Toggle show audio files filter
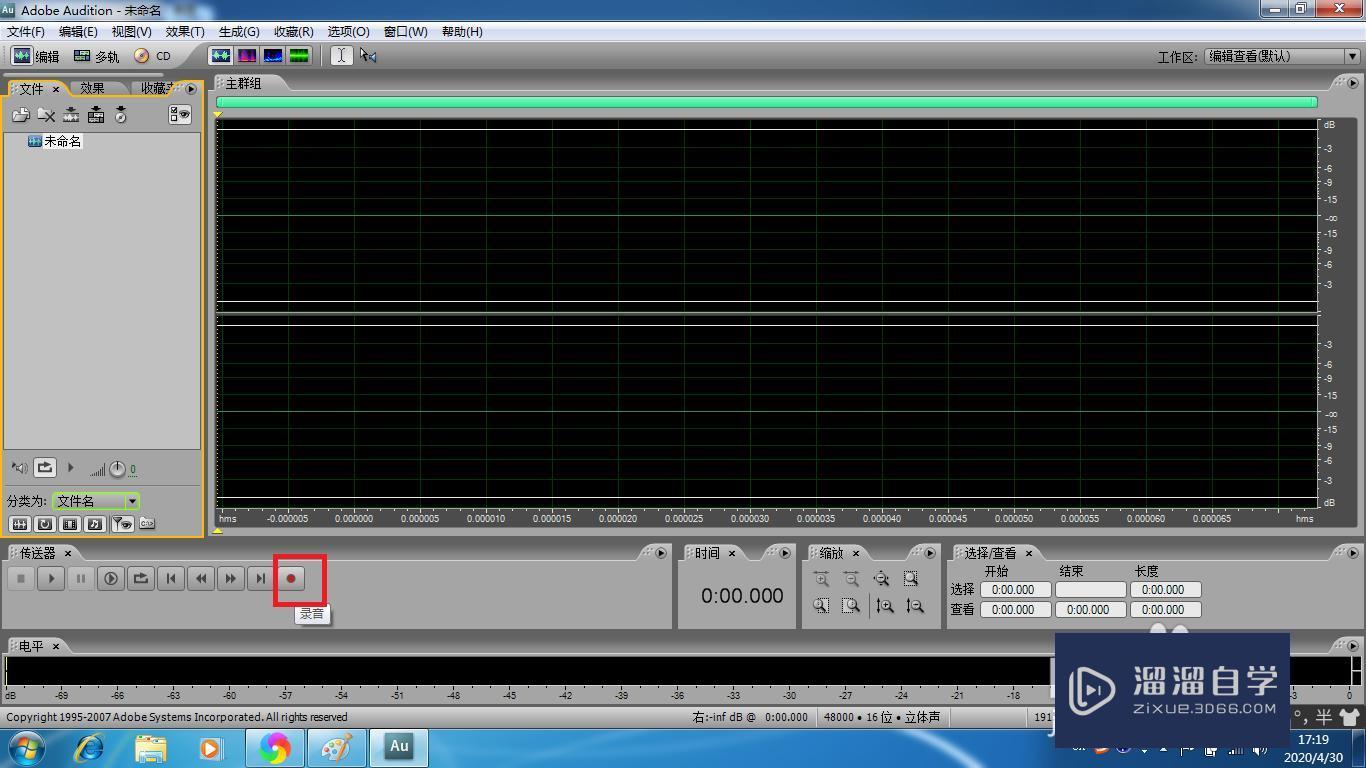This screenshot has width=1366, height=768. coord(19,524)
